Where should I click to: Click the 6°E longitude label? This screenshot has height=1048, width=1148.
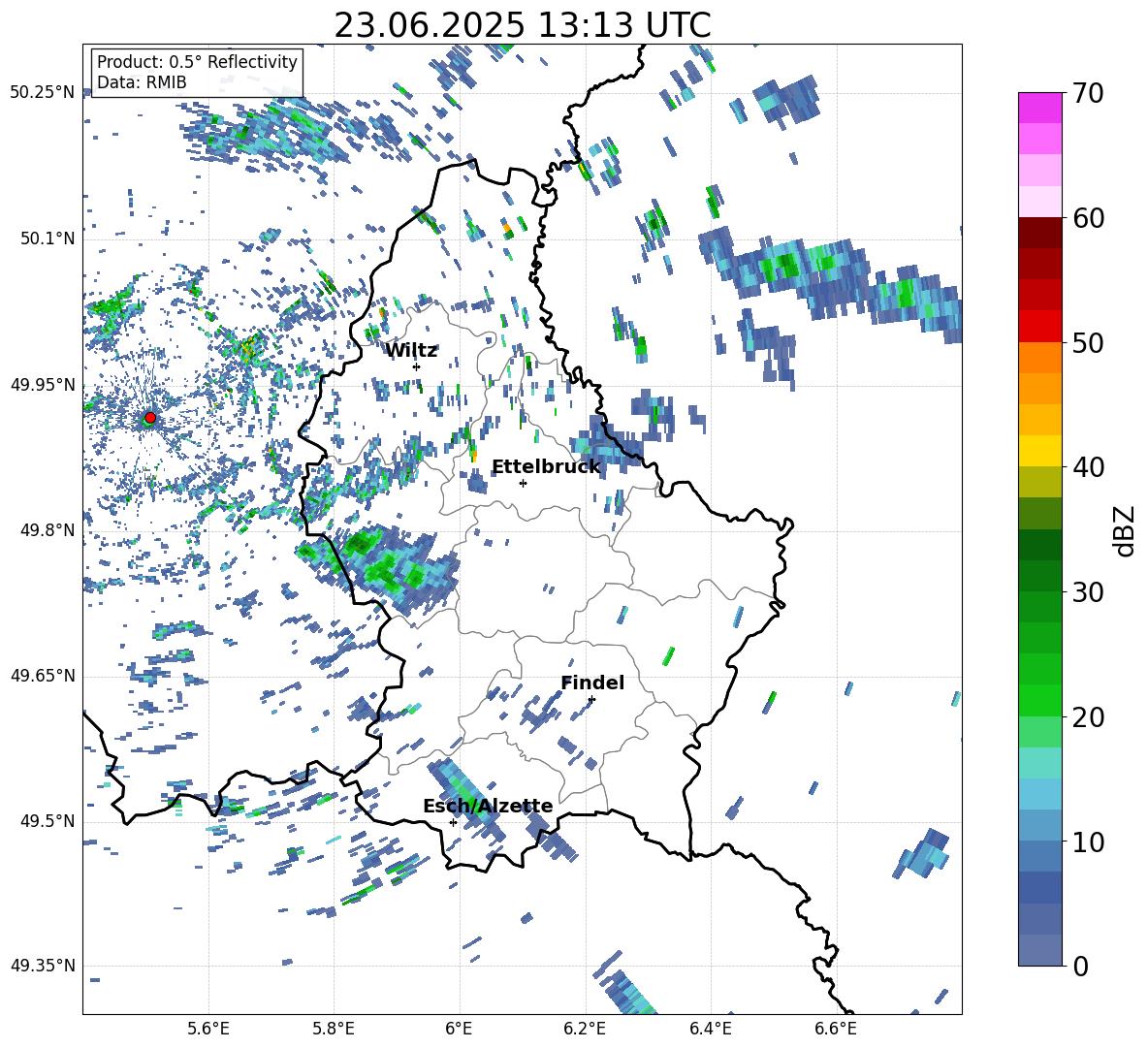[459, 1029]
